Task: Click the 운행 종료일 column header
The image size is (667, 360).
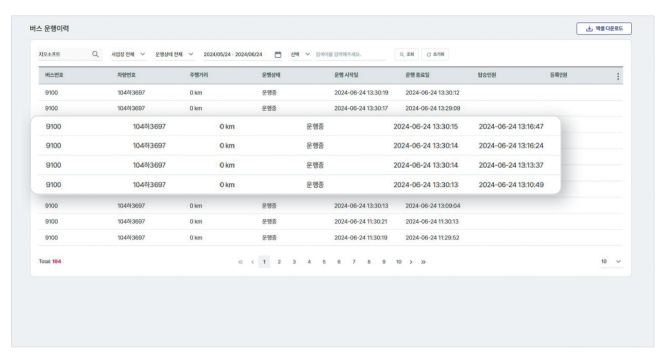Action: (417, 75)
